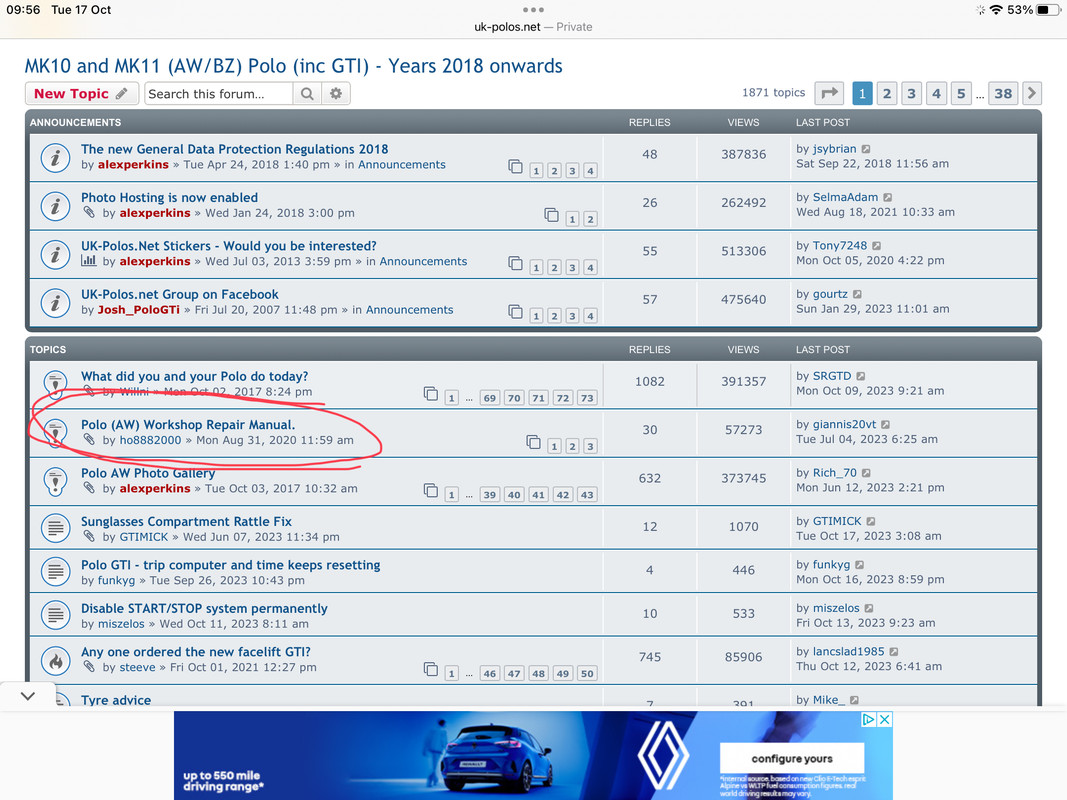Open Announcements forum link in Stickers row
1067x800 pixels.
[x=423, y=261]
